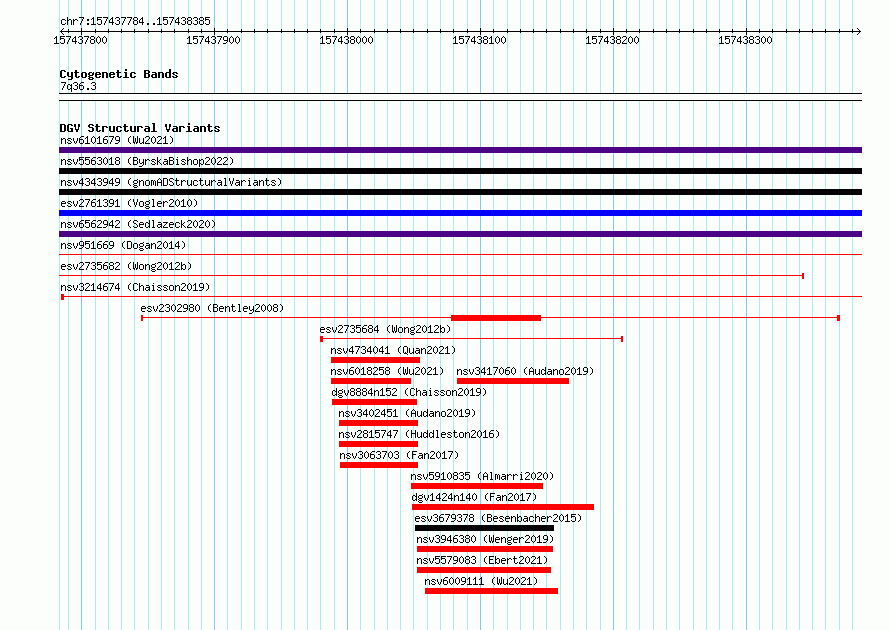Viewport: 890px width, 630px height.
Task: Open nsv2815747 (Huddleston2016) label
Action: 419,434
